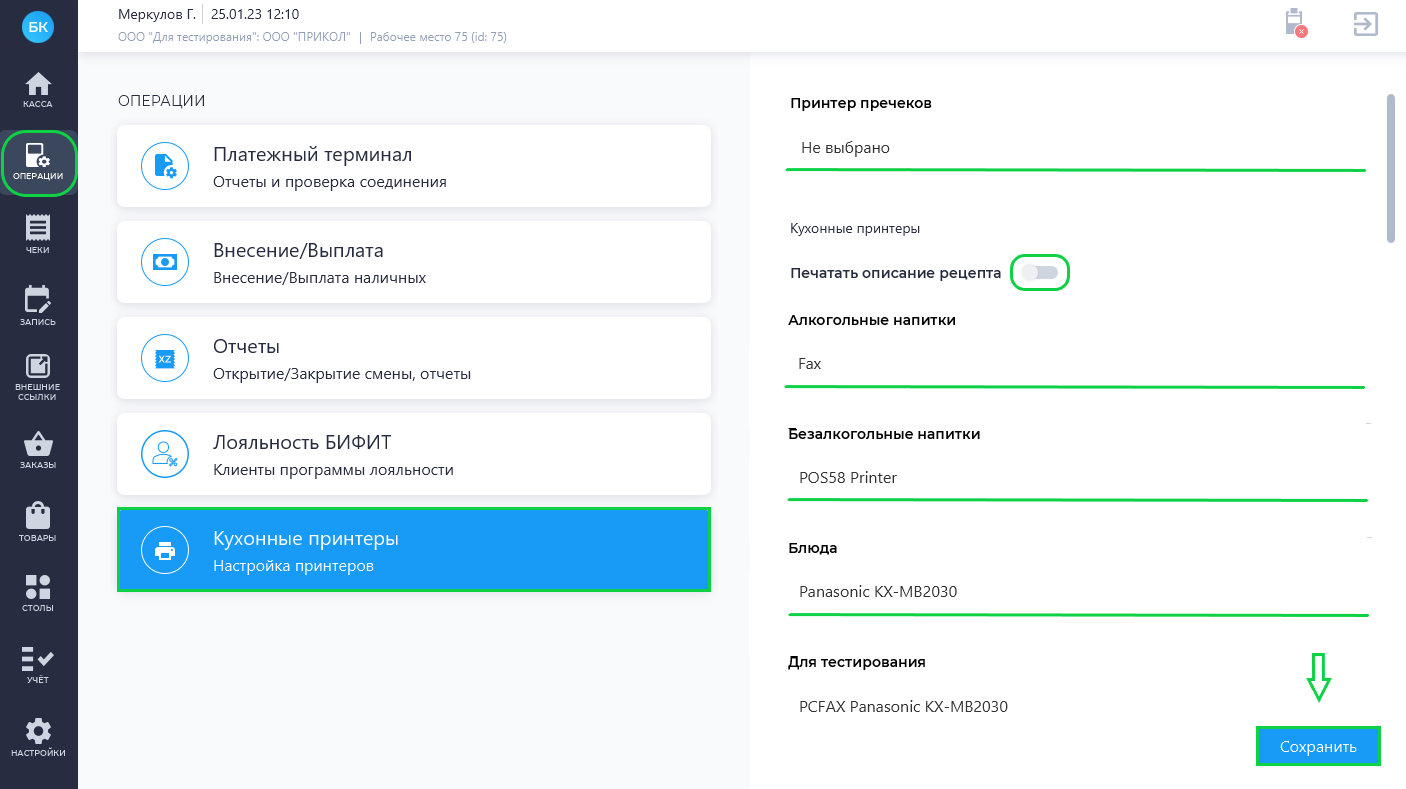
Task: Click the Рабочее место 75 text
Action: point(439,37)
